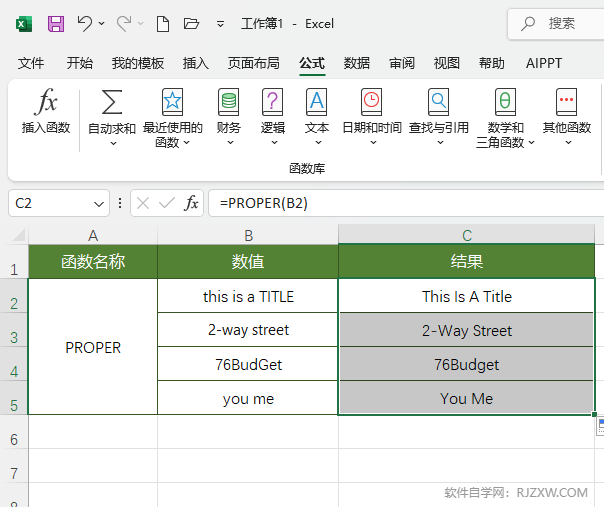This screenshot has height=507, width=604.
Task: Click the fx button beside formula bar
Action: pyautogui.click(x=191, y=203)
